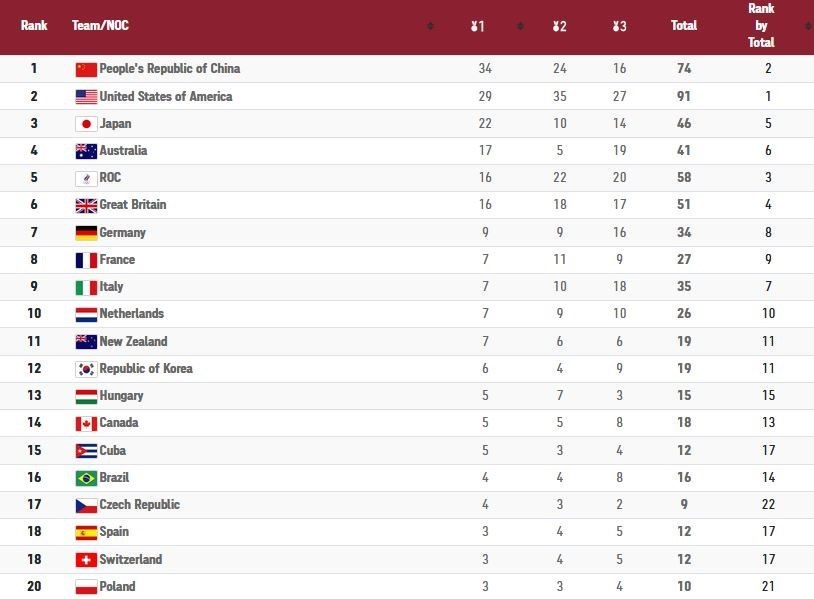The image size is (814, 599).
Task: Sort by the Rank column header
Action: (x=34, y=26)
